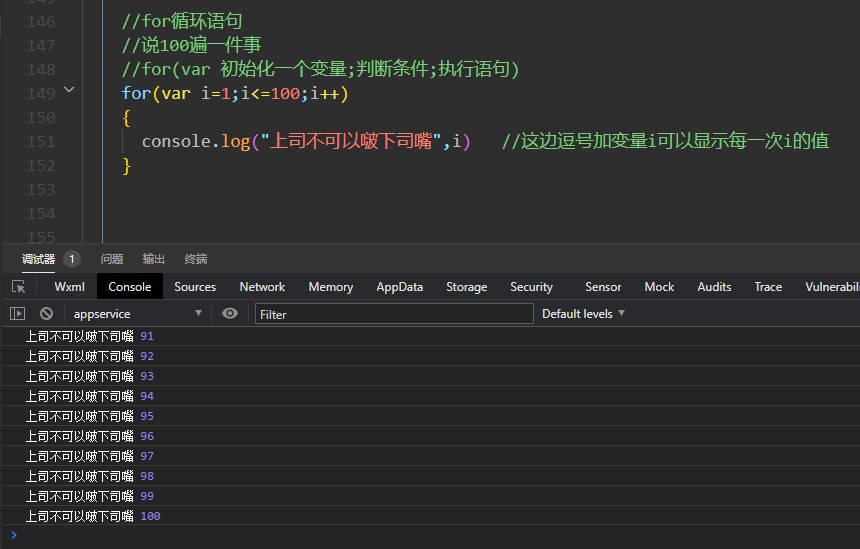The image size is (860, 549).
Task: Select the element inspector arrow icon
Action: point(19,287)
